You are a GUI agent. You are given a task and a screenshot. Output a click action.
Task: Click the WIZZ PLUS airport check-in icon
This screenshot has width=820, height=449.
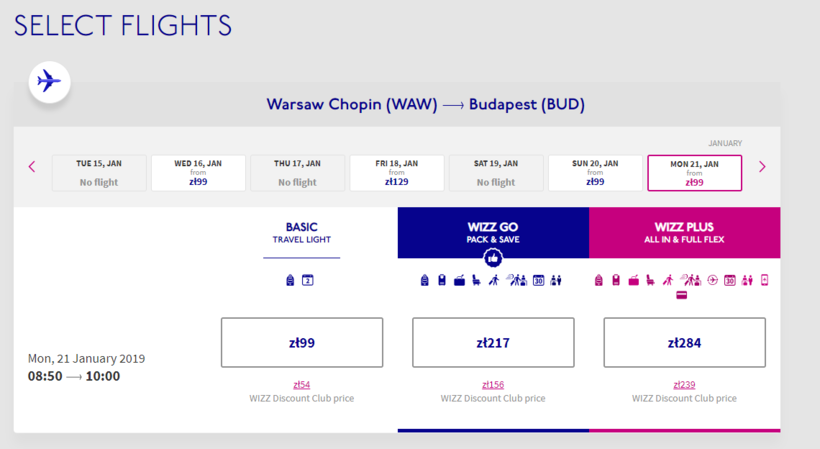691,280
